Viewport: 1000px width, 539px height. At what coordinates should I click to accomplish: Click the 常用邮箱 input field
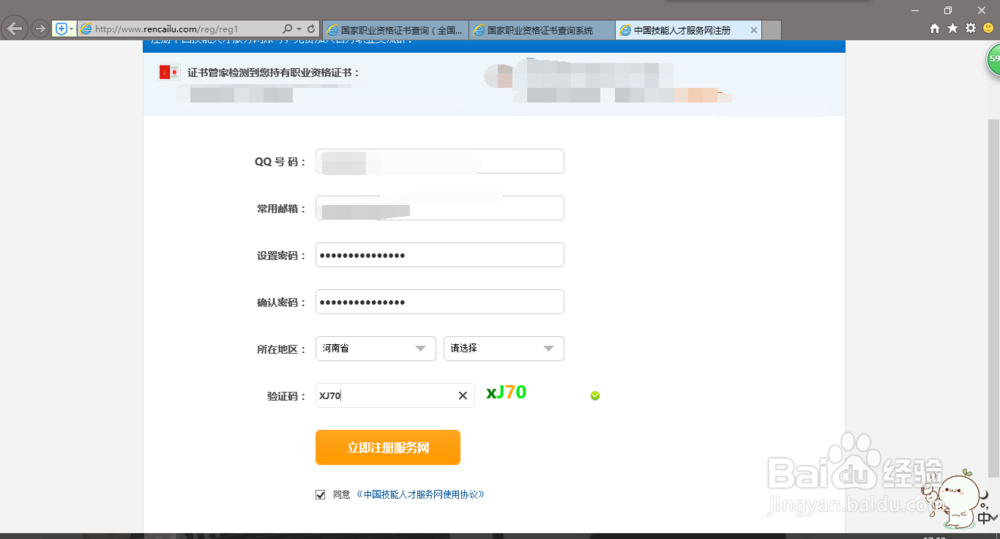(x=439, y=208)
